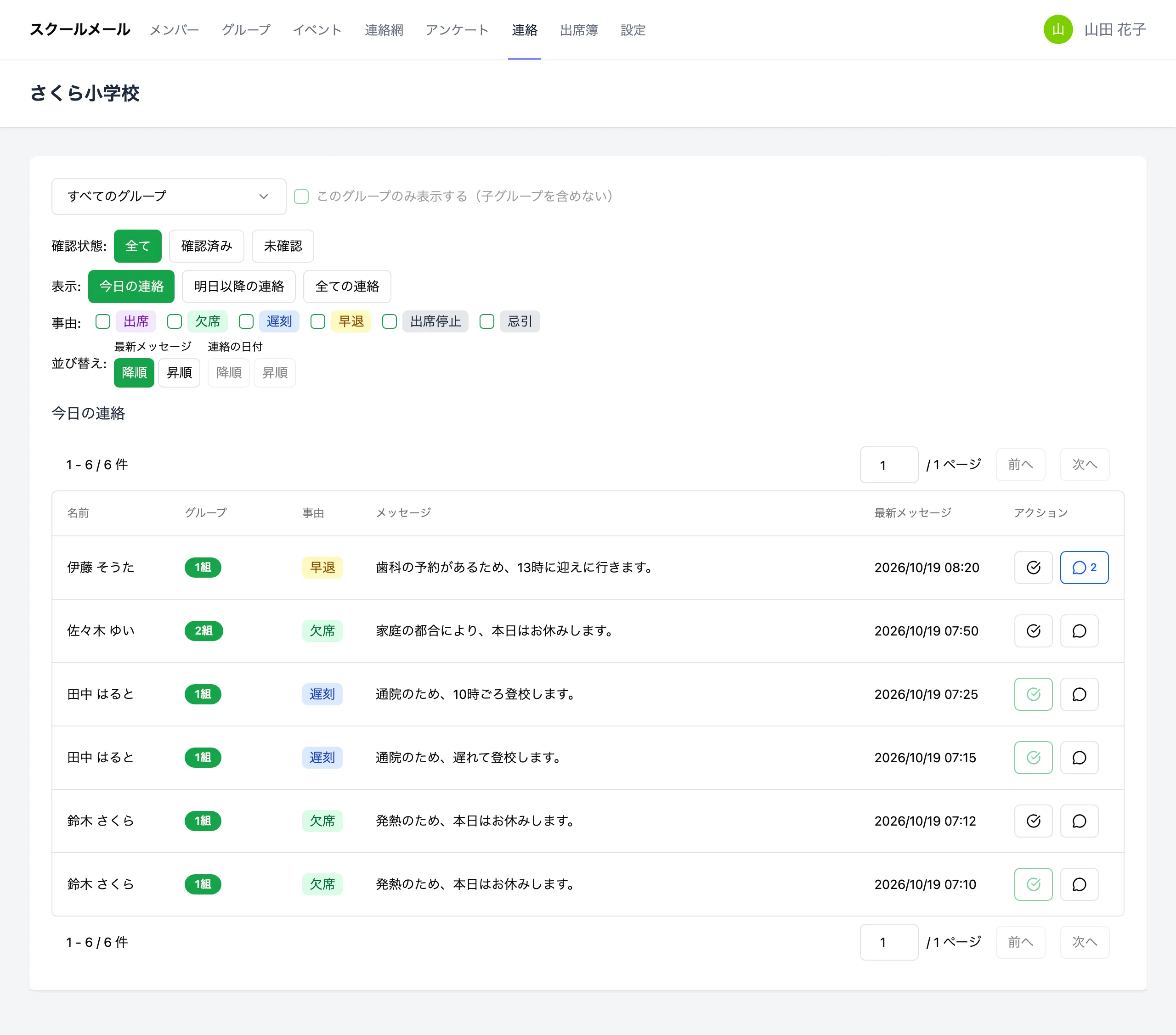Switch to the アンケート nav tab
Screen dimensions: 1176x1035
click(457, 30)
